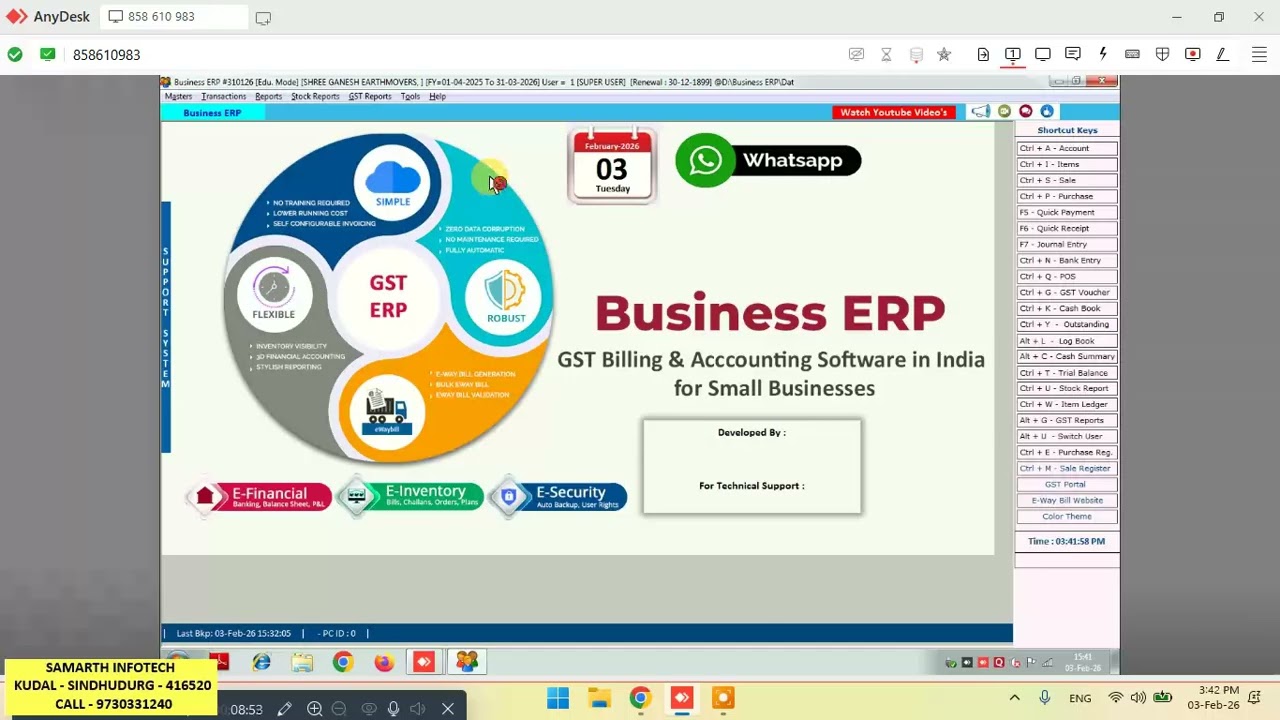Click Ctrl + P - Purchase shortcut
Image resolution: width=1280 pixels, height=720 pixels.
(1067, 196)
